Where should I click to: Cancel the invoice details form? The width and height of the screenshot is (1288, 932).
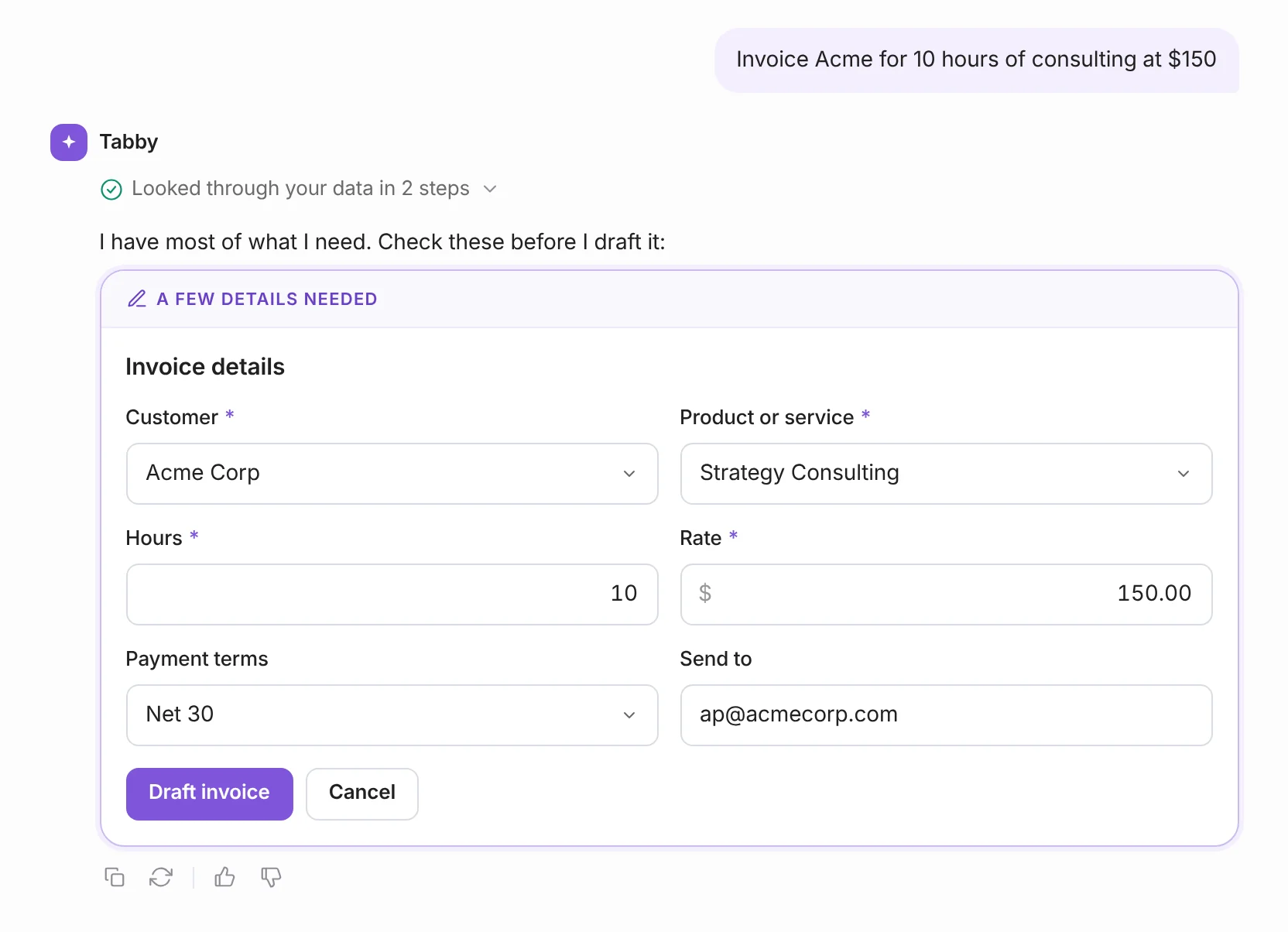(362, 794)
